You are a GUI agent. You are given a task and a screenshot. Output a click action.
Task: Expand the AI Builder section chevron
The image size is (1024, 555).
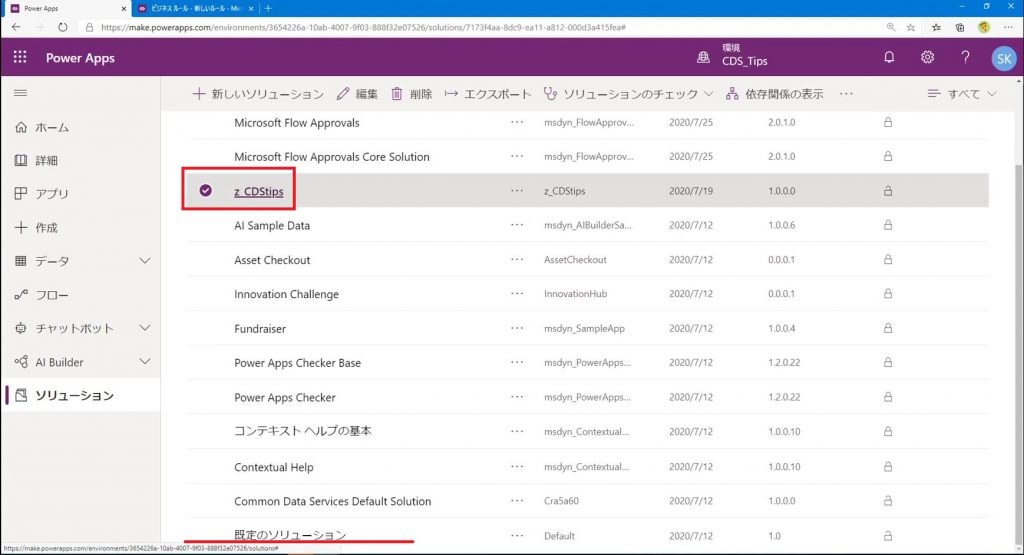coord(145,362)
